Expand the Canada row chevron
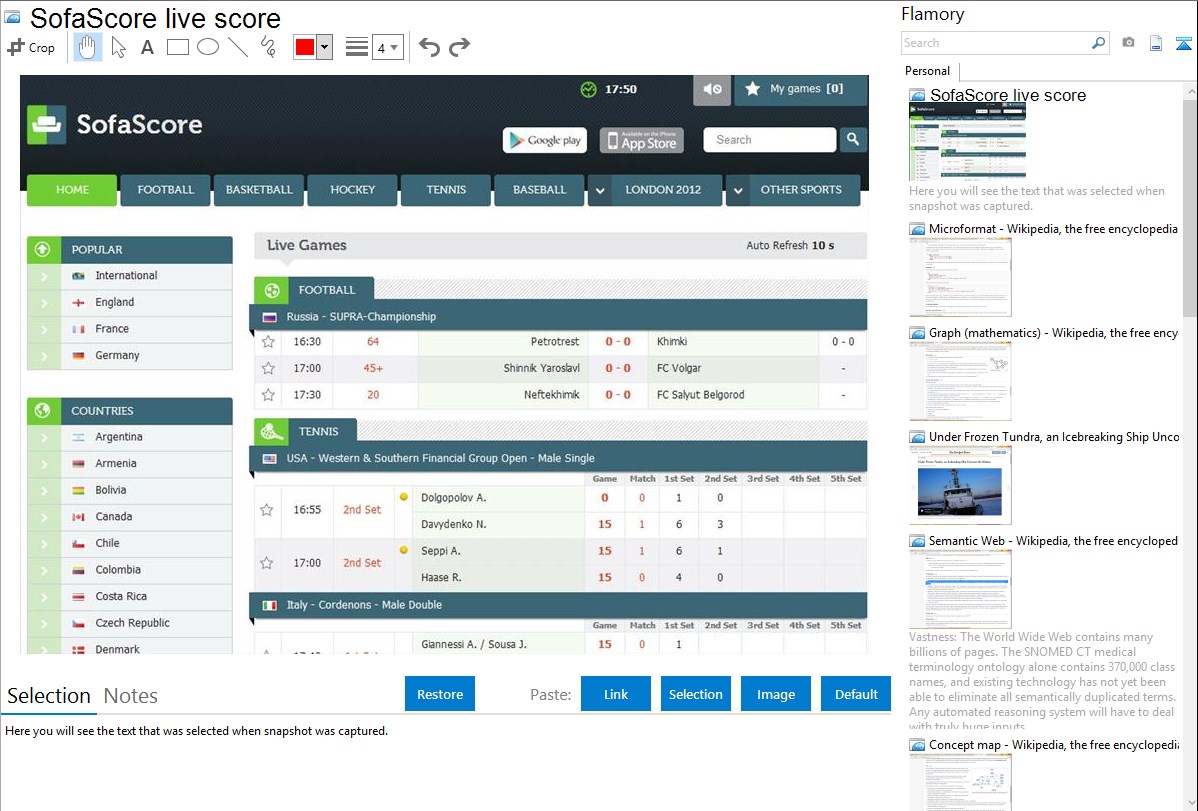The image size is (1198, 811). pos(44,517)
